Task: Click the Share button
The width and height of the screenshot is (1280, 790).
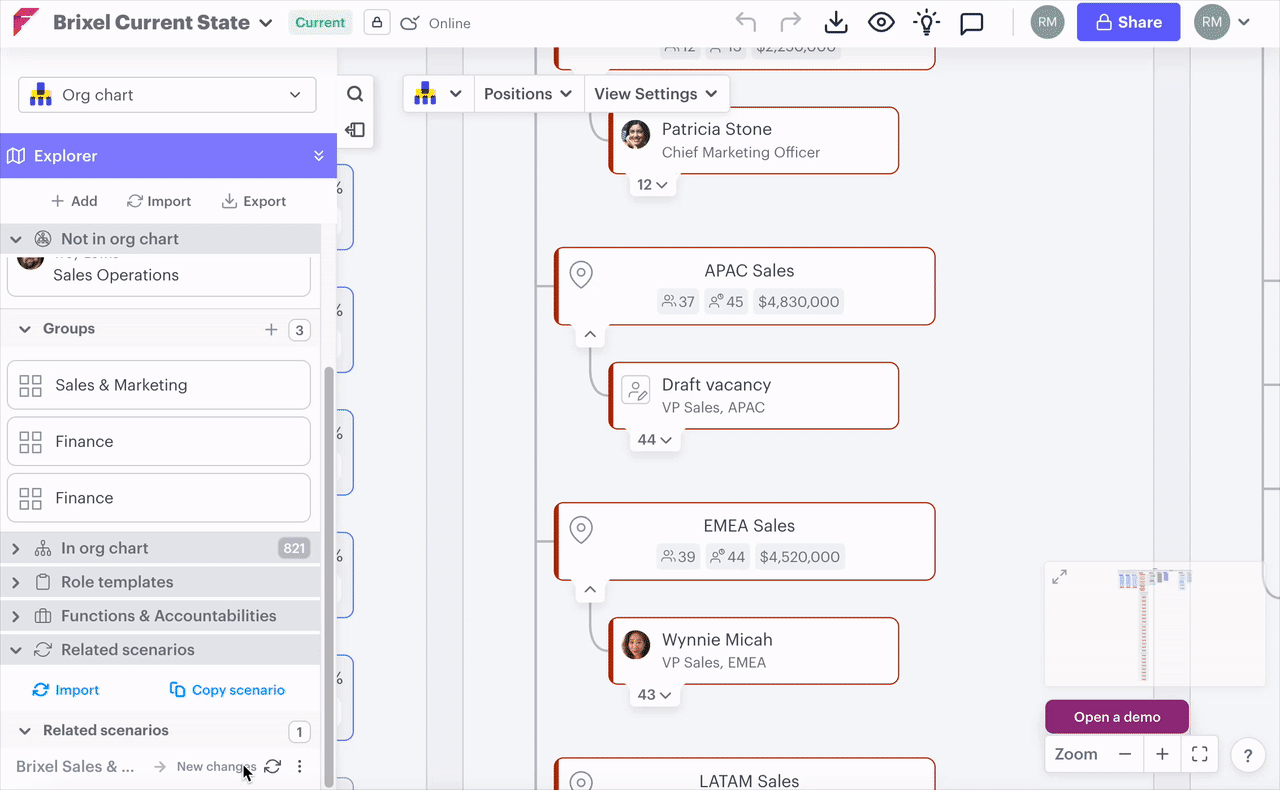Action: [1128, 23]
